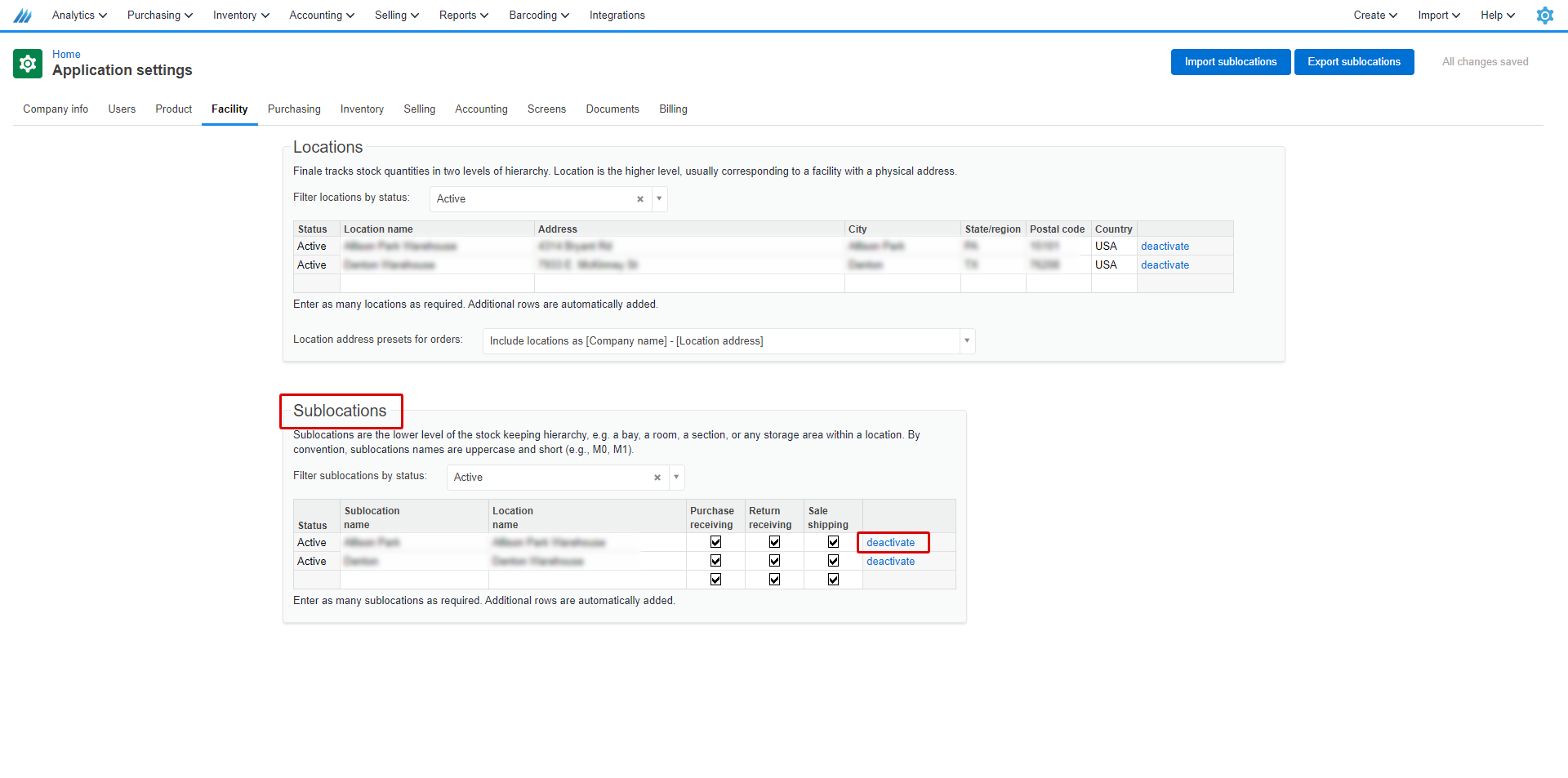This screenshot has height=778, width=1568.
Task: Open the Analytics dropdown menu
Action: 79,16
